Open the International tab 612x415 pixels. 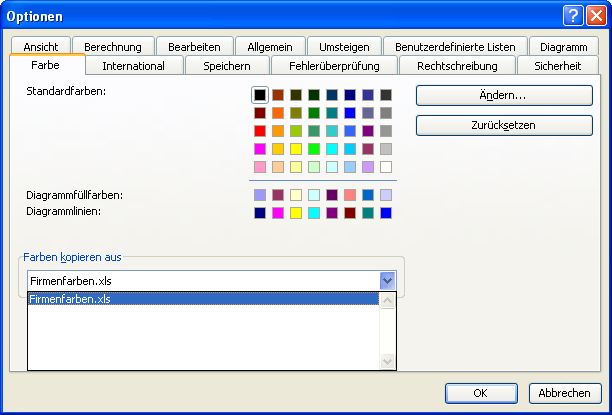pos(134,66)
